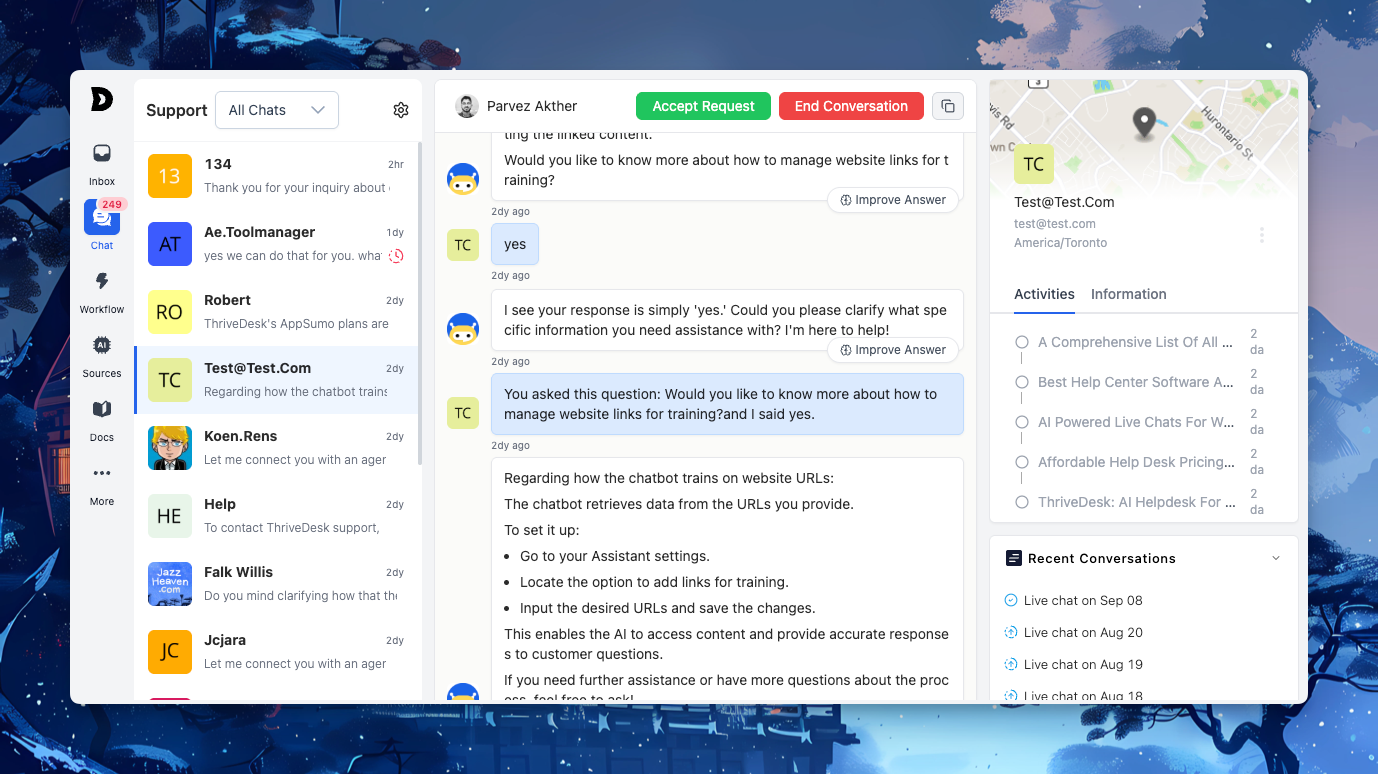The height and width of the screenshot is (774, 1378).
Task: Open the Workflow lightning icon
Action: pyautogui.click(x=101, y=282)
